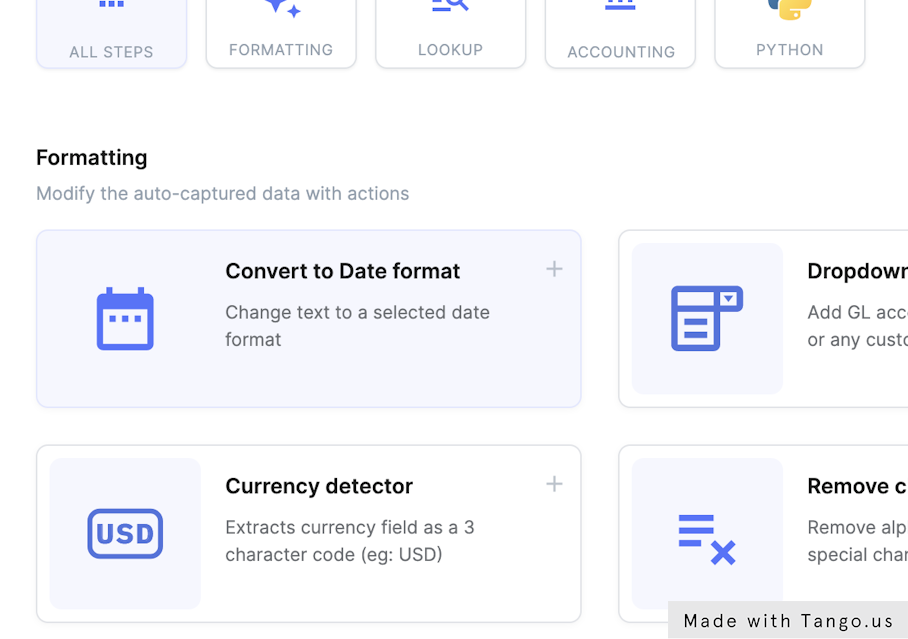Click the form icon on the Dropdown card
This screenshot has height=639, width=908.
(706, 318)
